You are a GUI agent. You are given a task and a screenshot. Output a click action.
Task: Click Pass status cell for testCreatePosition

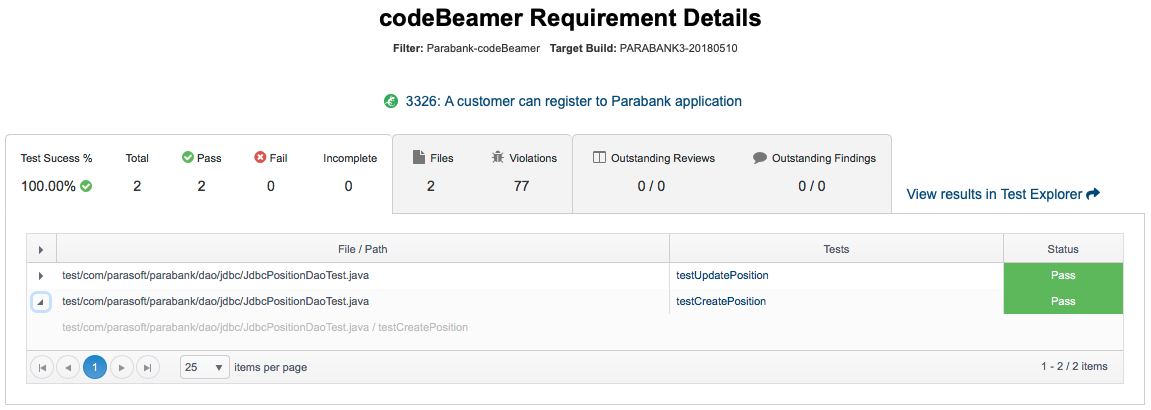pos(1063,301)
